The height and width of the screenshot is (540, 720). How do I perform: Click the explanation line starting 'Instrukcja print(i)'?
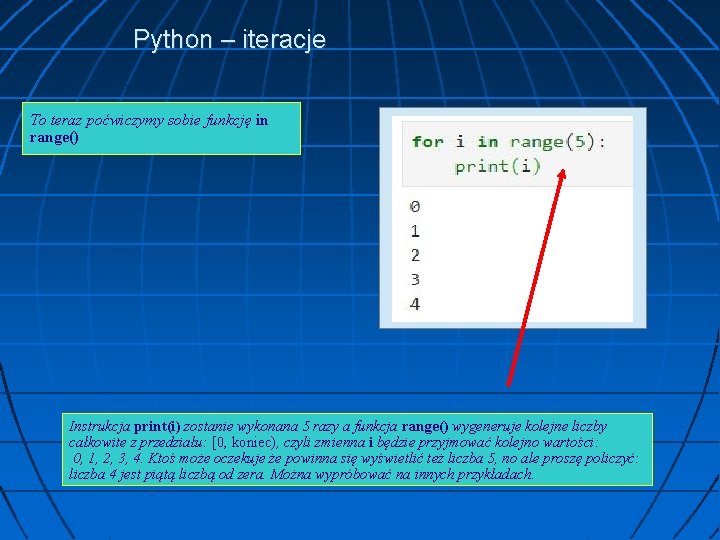click(x=338, y=427)
